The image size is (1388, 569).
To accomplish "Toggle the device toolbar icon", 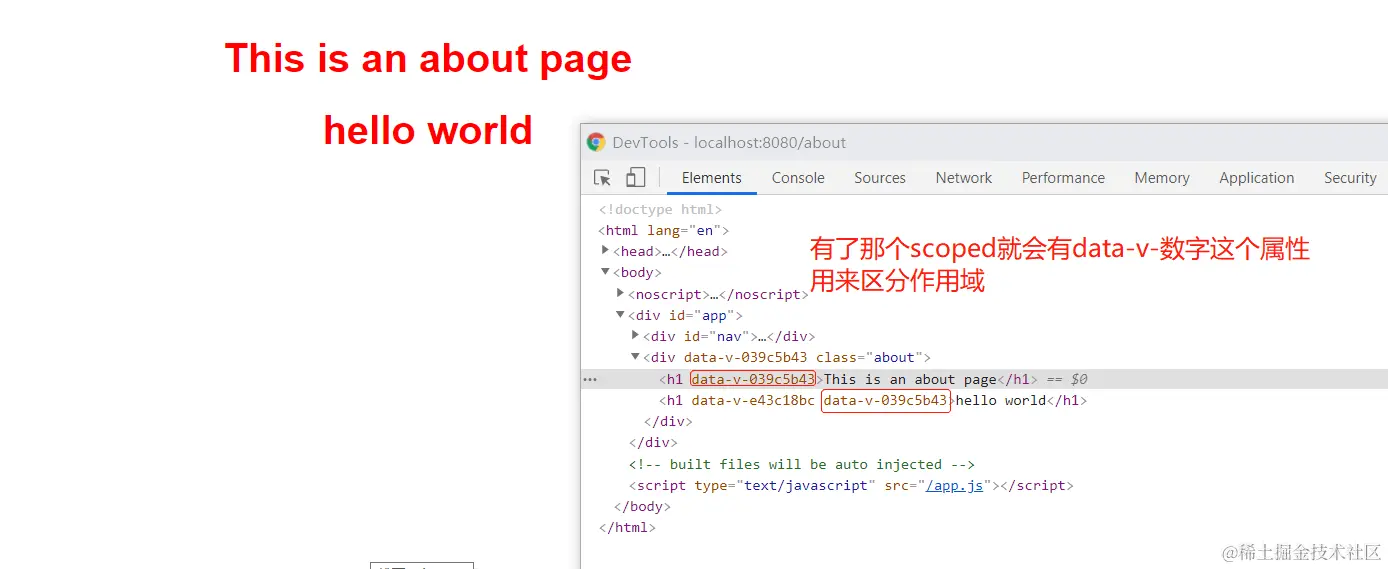I will [x=635, y=178].
